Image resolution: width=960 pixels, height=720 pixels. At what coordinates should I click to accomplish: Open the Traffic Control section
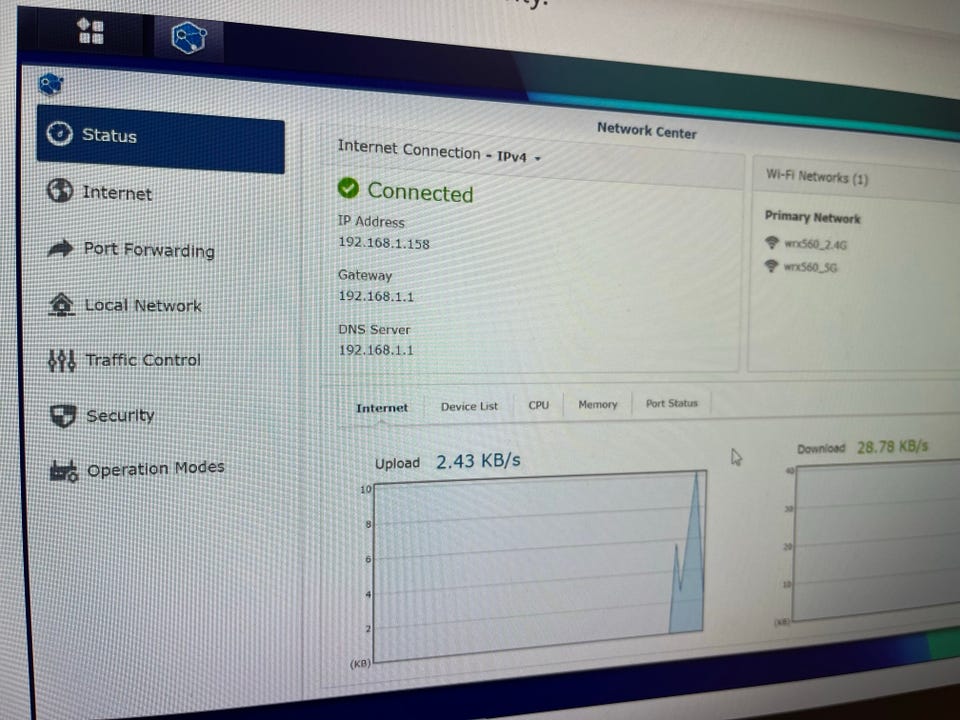[x=143, y=359]
